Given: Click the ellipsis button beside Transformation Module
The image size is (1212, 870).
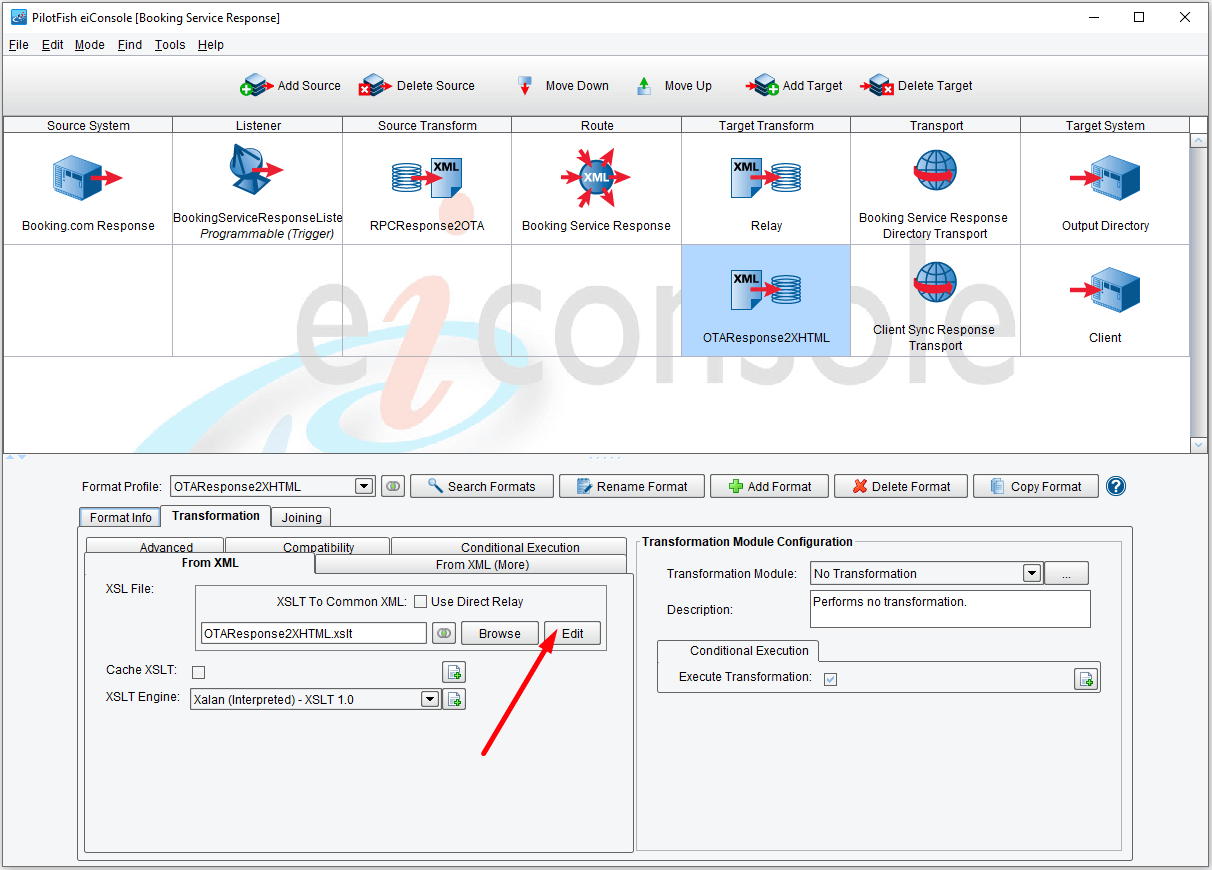Looking at the screenshot, I should (1067, 573).
